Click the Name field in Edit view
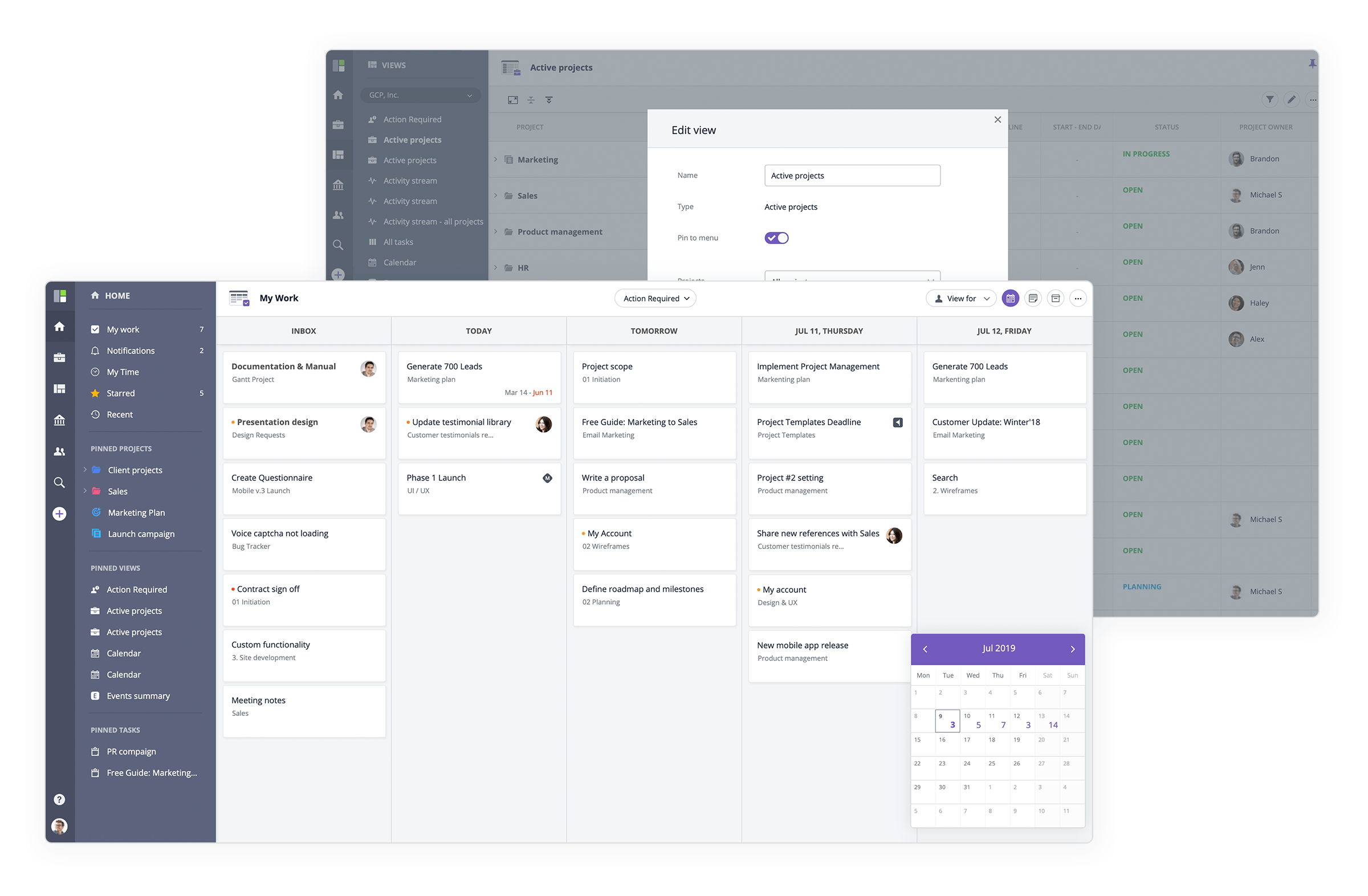Viewport: 1368px width, 896px height. [852, 176]
